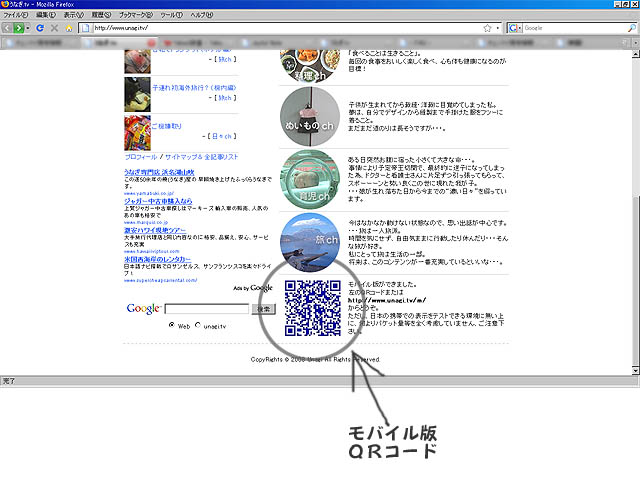Open the ファイル(F) menu
This screenshot has height=480, width=640.
[x=16, y=15]
